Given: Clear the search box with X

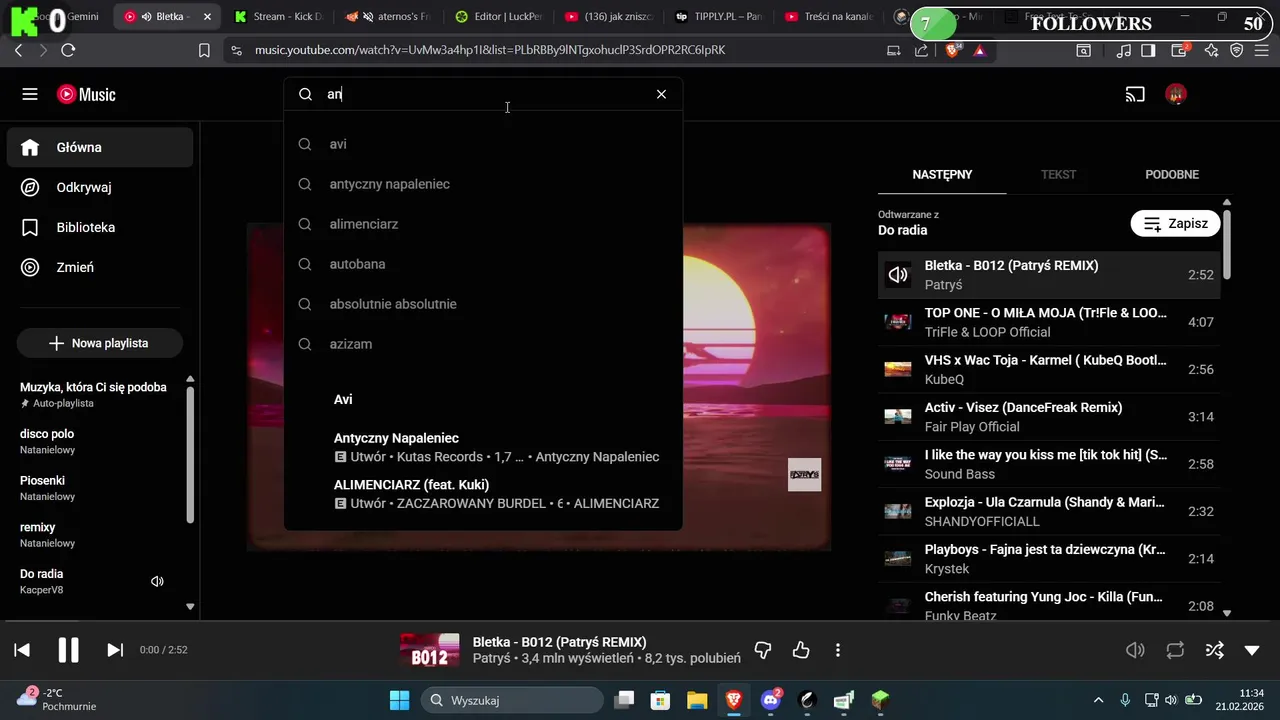Looking at the screenshot, I should pos(661,94).
